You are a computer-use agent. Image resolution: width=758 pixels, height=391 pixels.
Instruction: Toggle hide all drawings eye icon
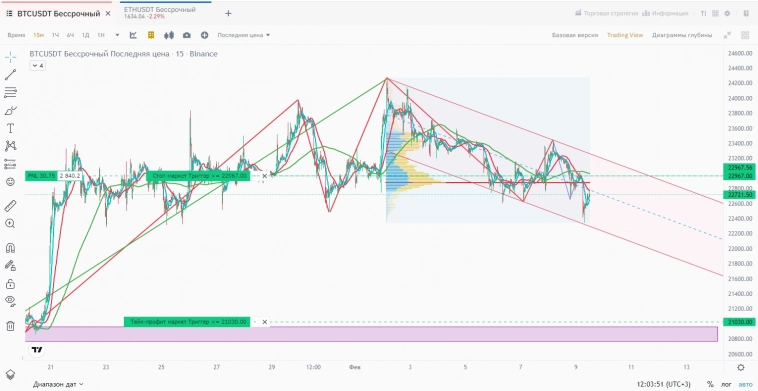10,301
